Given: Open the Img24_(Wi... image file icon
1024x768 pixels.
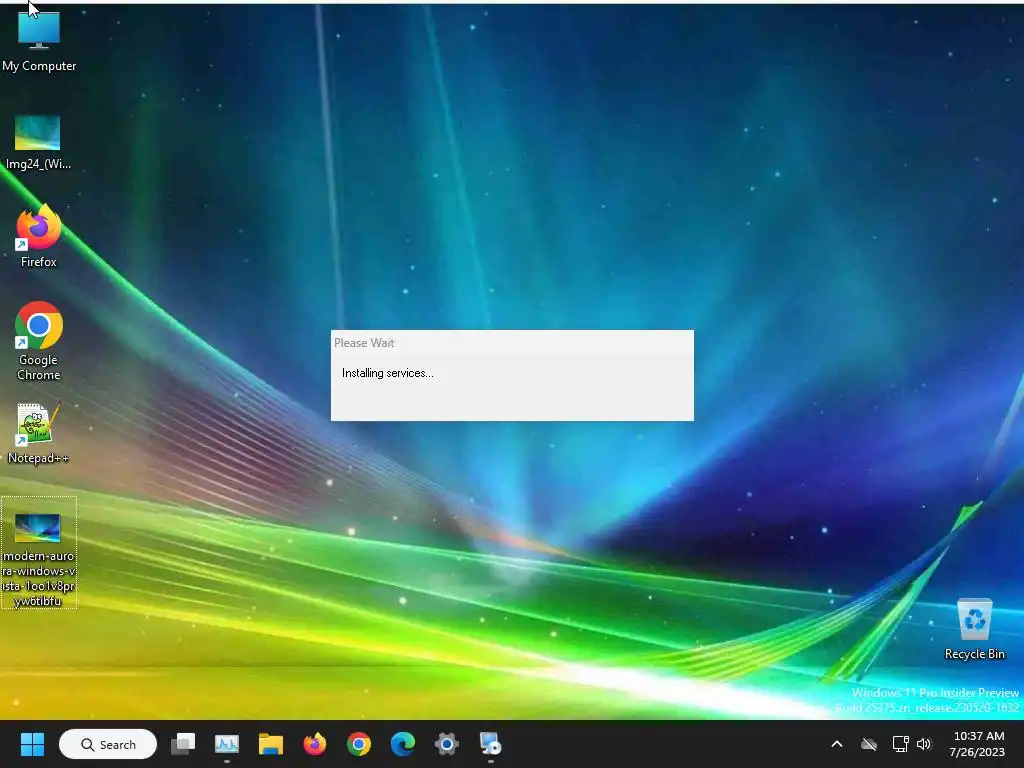Looking at the screenshot, I should pyautogui.click(x=38, y=142).
